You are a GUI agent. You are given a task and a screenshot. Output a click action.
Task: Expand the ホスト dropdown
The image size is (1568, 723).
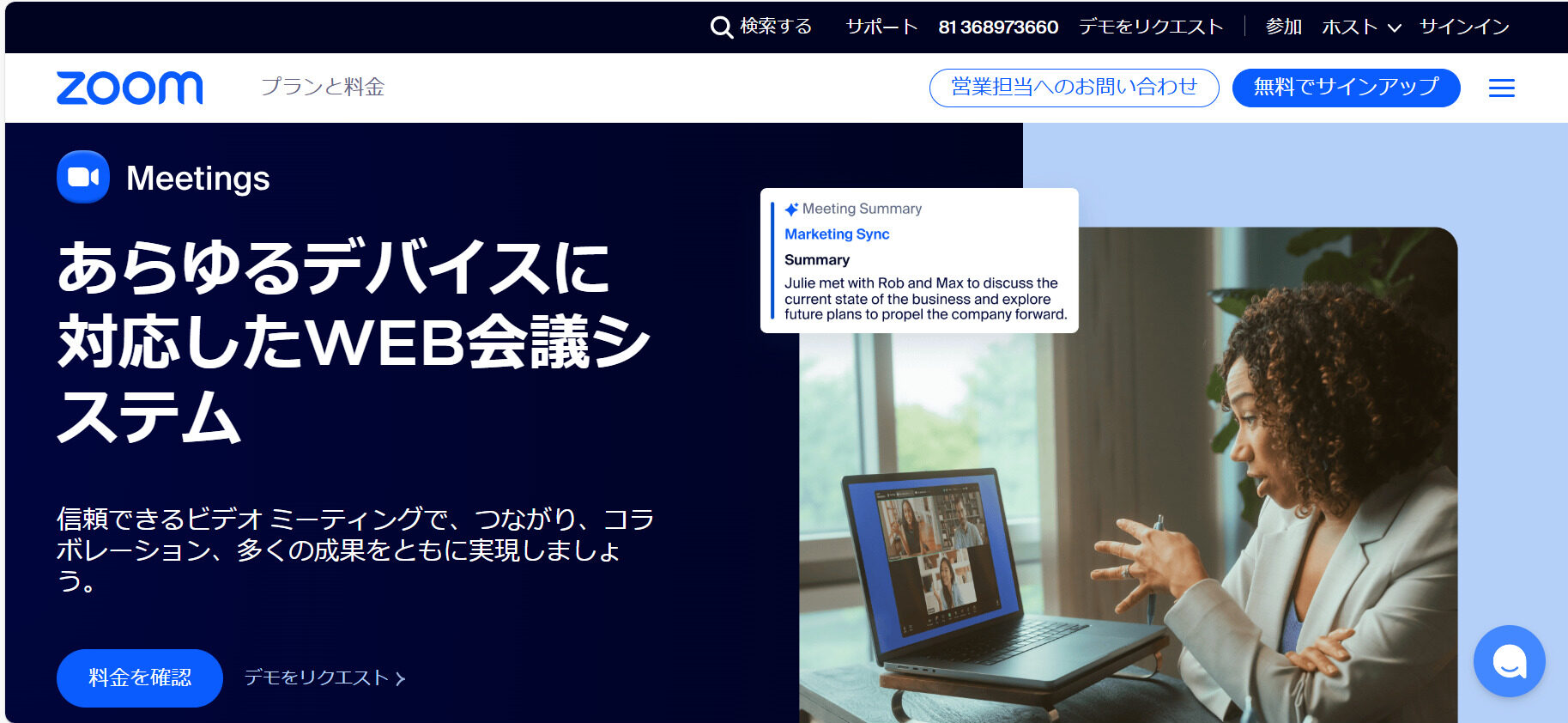(1361, 27)
